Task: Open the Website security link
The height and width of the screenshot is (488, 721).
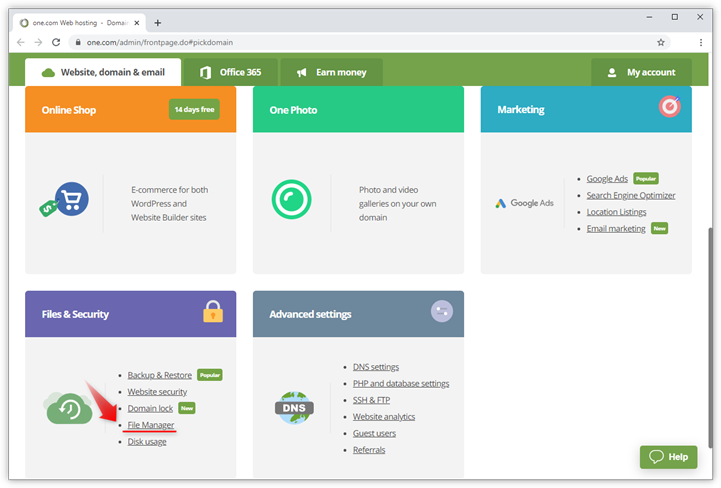Action: click(157, 392)
